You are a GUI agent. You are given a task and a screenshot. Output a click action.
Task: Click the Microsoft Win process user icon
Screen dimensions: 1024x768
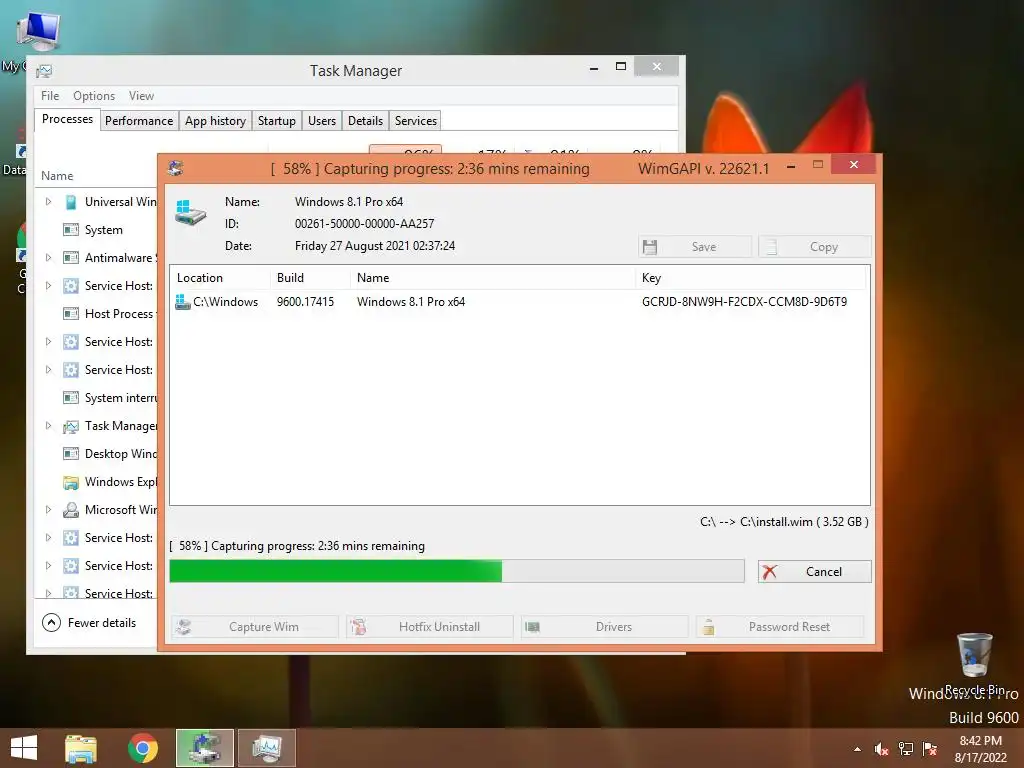(x=71, y=510)
